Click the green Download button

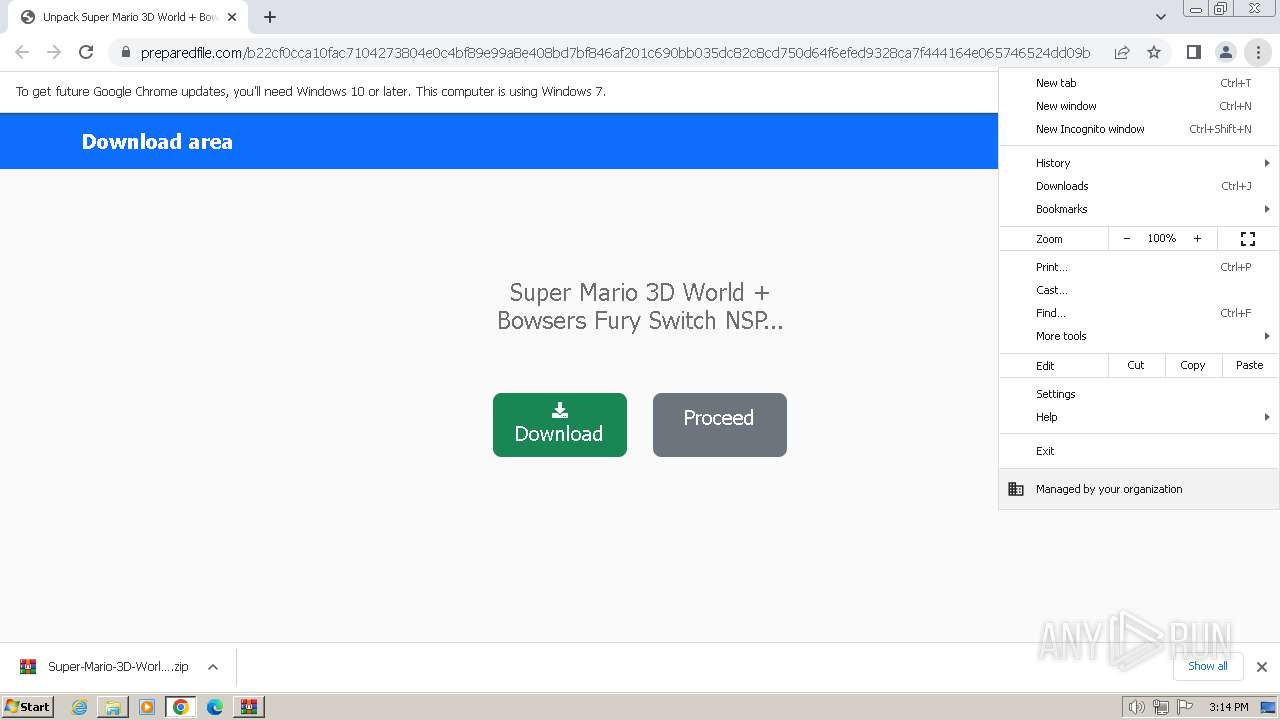tap(560, 425)
